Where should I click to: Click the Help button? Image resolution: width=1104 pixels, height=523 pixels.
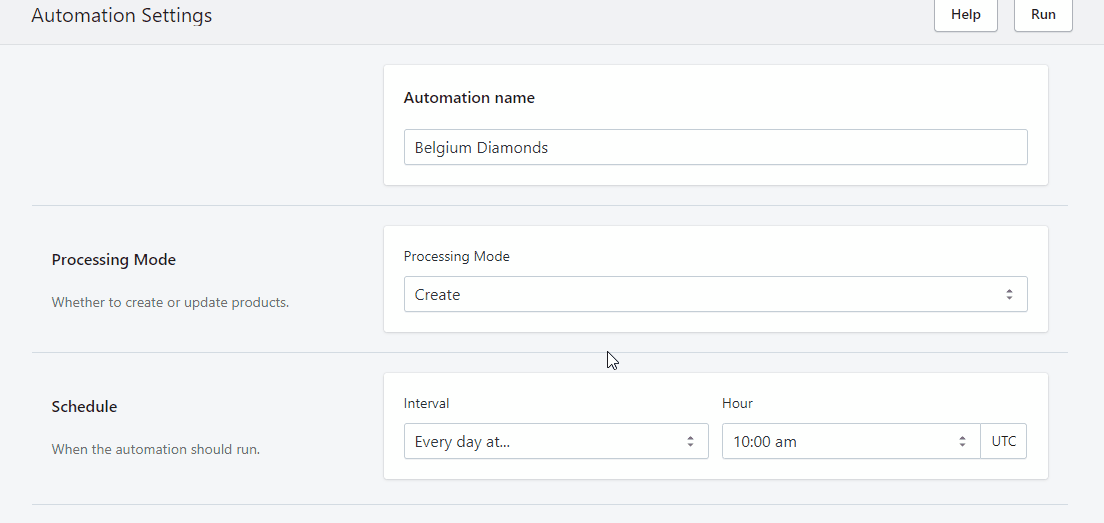pos(965,15)
